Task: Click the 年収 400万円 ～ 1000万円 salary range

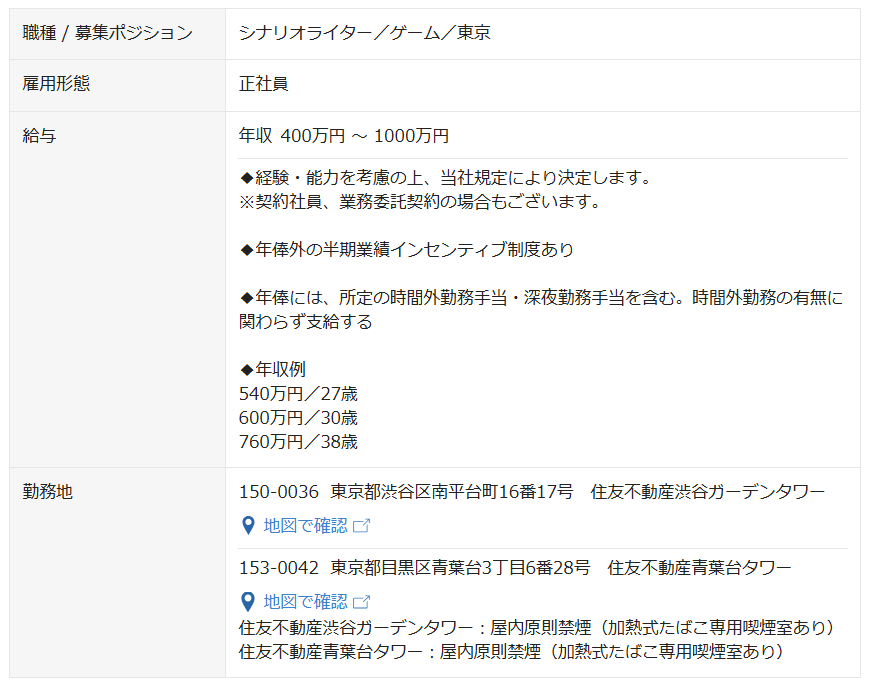Action: [343, 136]
